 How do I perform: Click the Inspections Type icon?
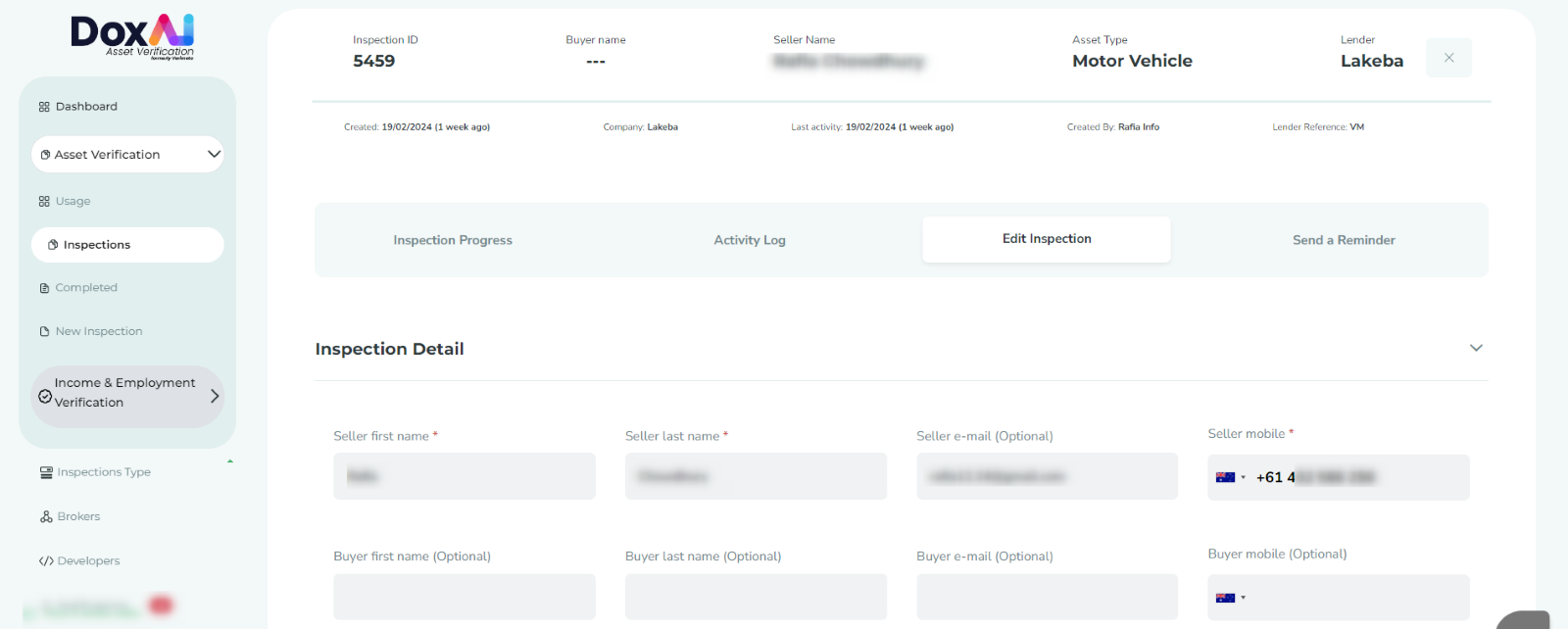(x=46, y=472)
